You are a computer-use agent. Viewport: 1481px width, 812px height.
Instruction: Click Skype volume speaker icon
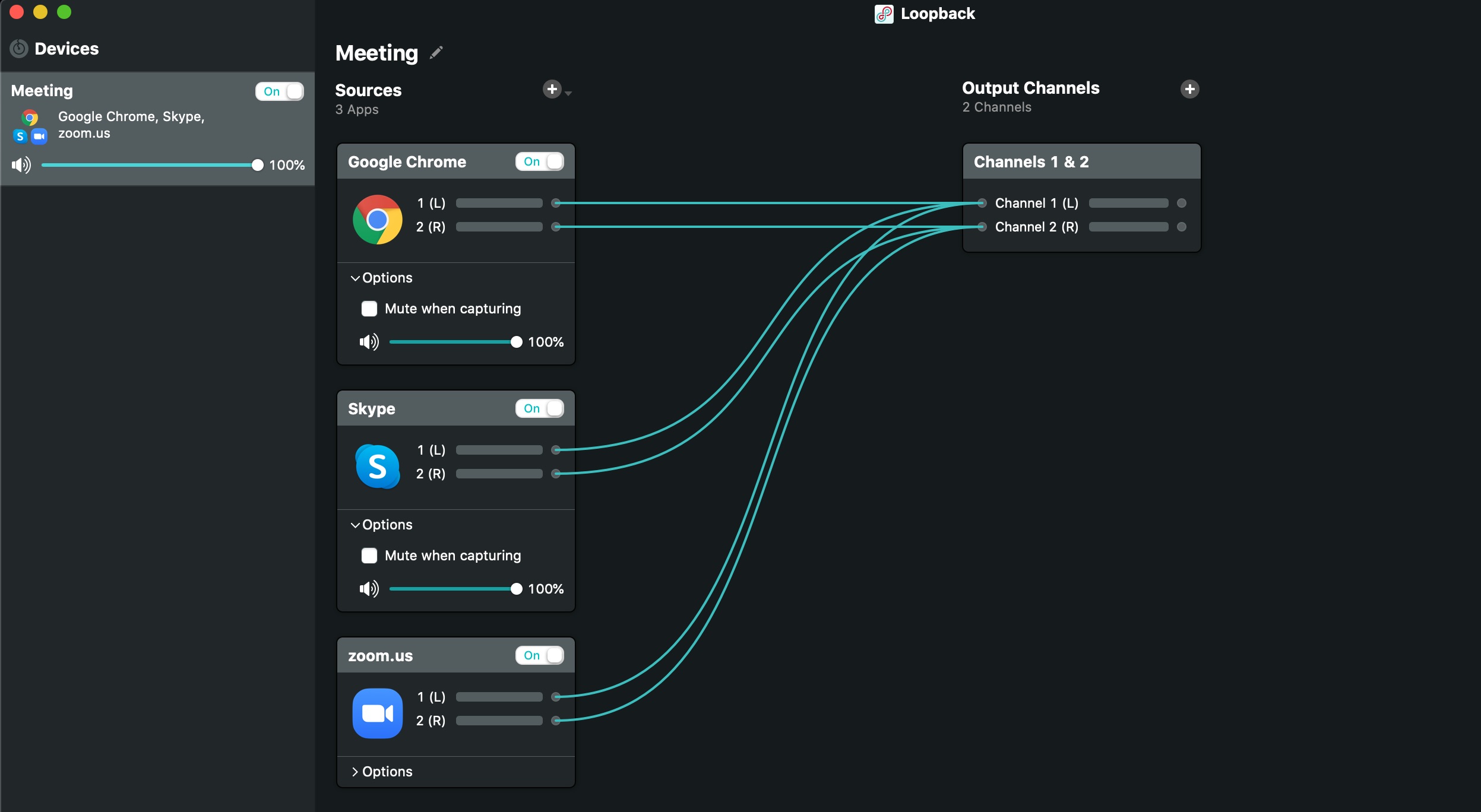tap(369, 589)
